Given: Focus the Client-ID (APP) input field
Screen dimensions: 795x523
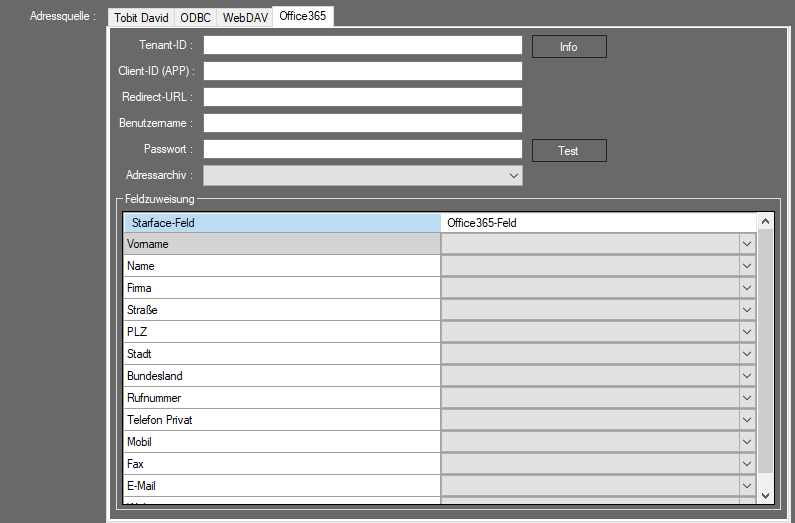Looking at the screenshot, I should (362, 71).
